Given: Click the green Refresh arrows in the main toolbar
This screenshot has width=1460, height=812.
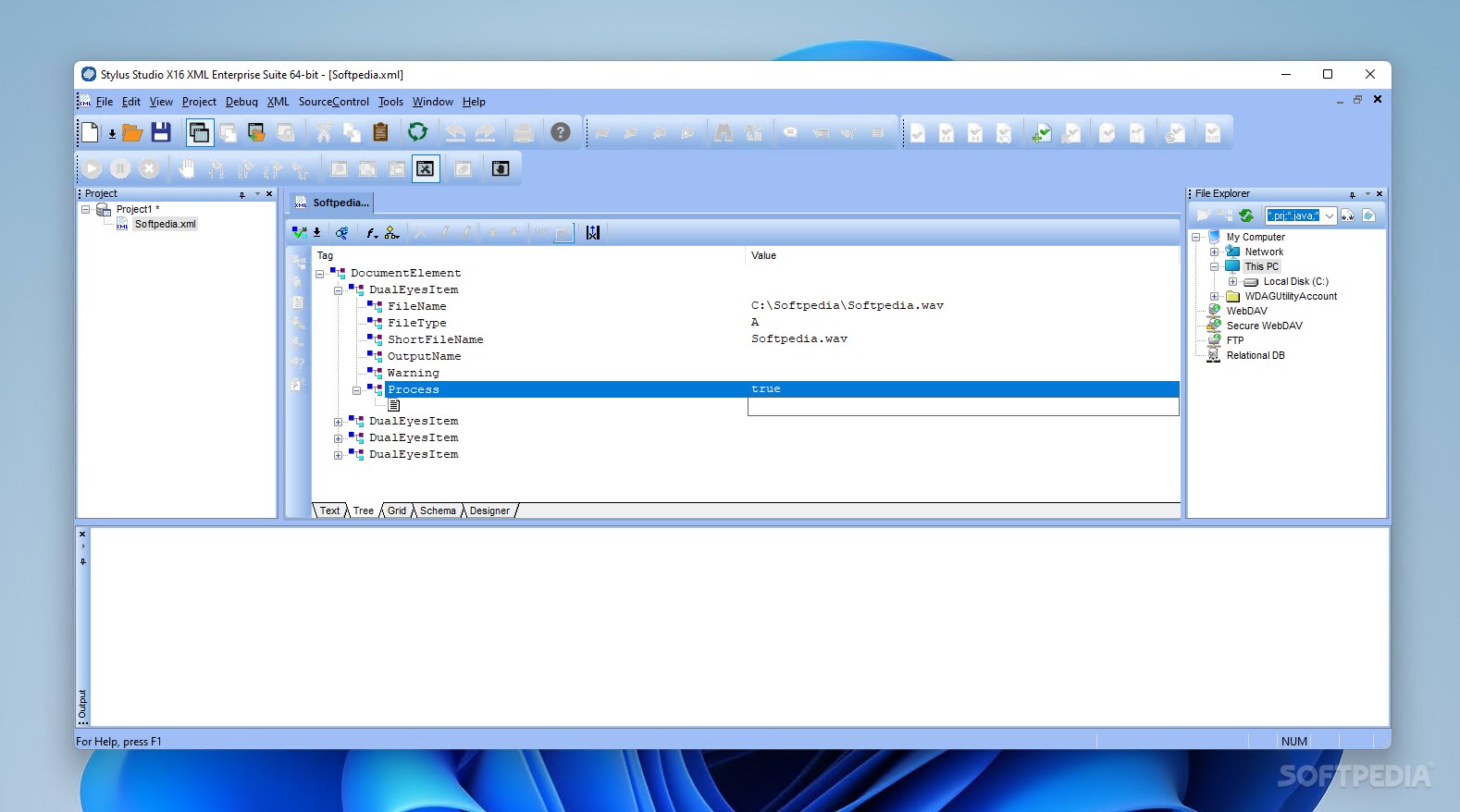Looking at the screenshot, I should (417, 132).
